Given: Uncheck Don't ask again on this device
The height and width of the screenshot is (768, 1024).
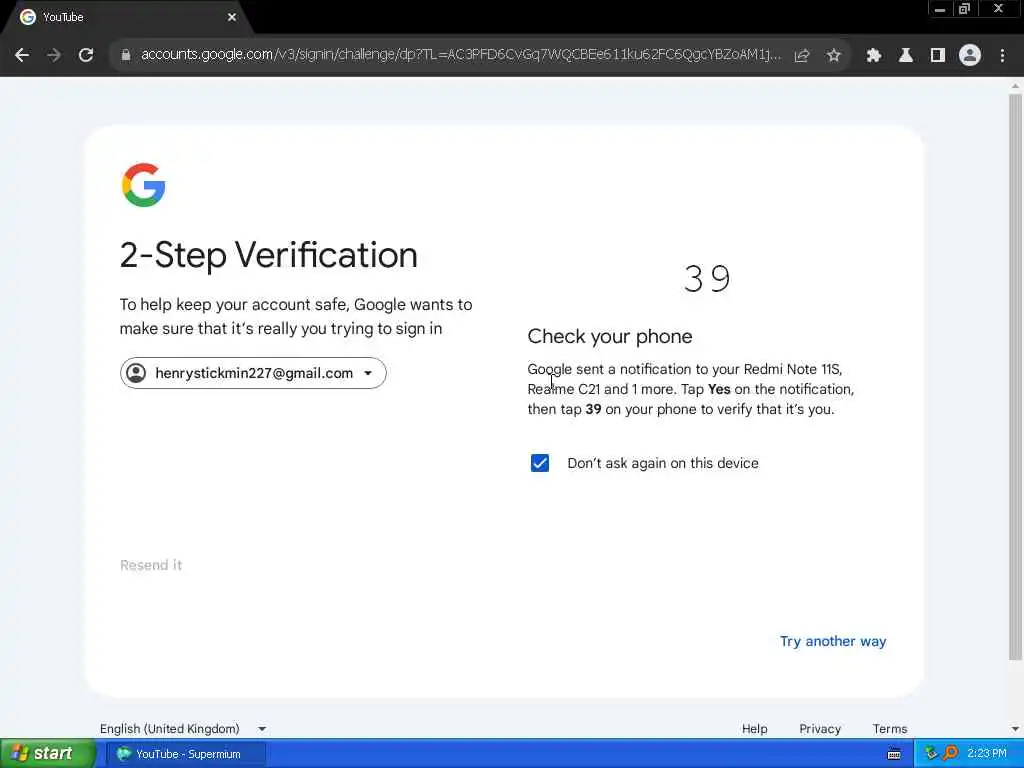Looking at the screenshot, I should point(539,463).
